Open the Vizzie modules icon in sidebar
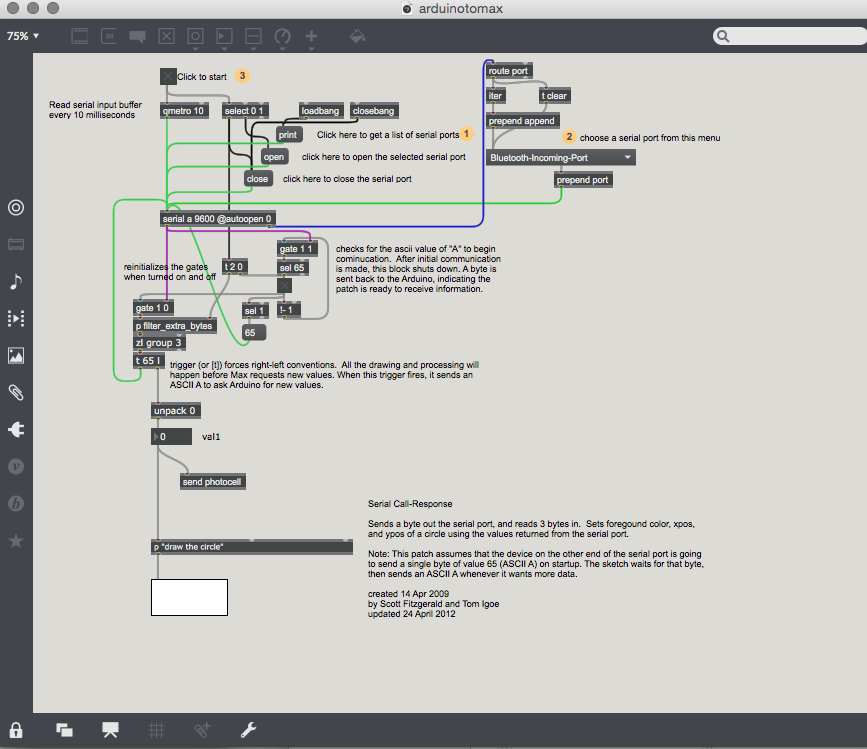Screen dimensions: 867x749 coord(16,467)
